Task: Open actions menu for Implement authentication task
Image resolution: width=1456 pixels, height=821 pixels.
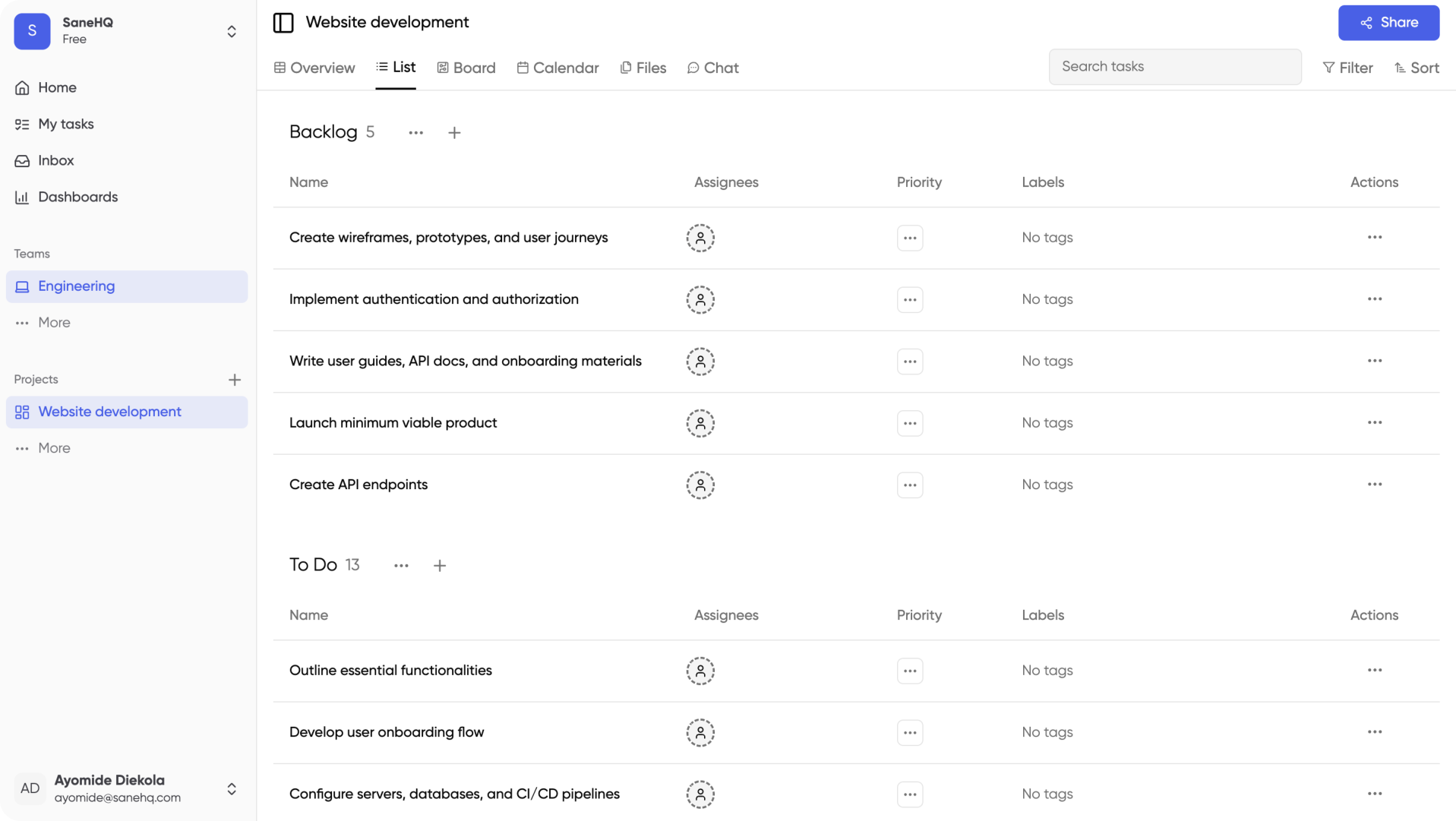Action: click(x=1374, y=299)
